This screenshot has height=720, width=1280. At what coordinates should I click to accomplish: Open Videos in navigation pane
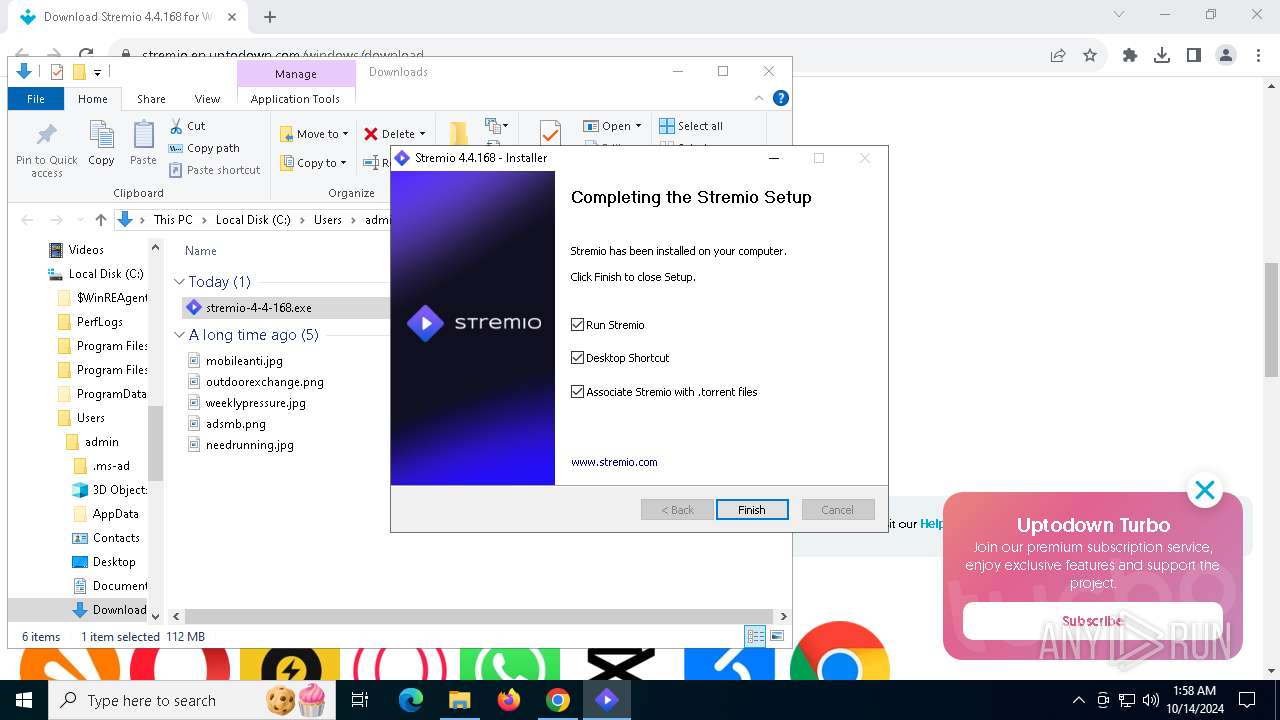tap(86, 250)
